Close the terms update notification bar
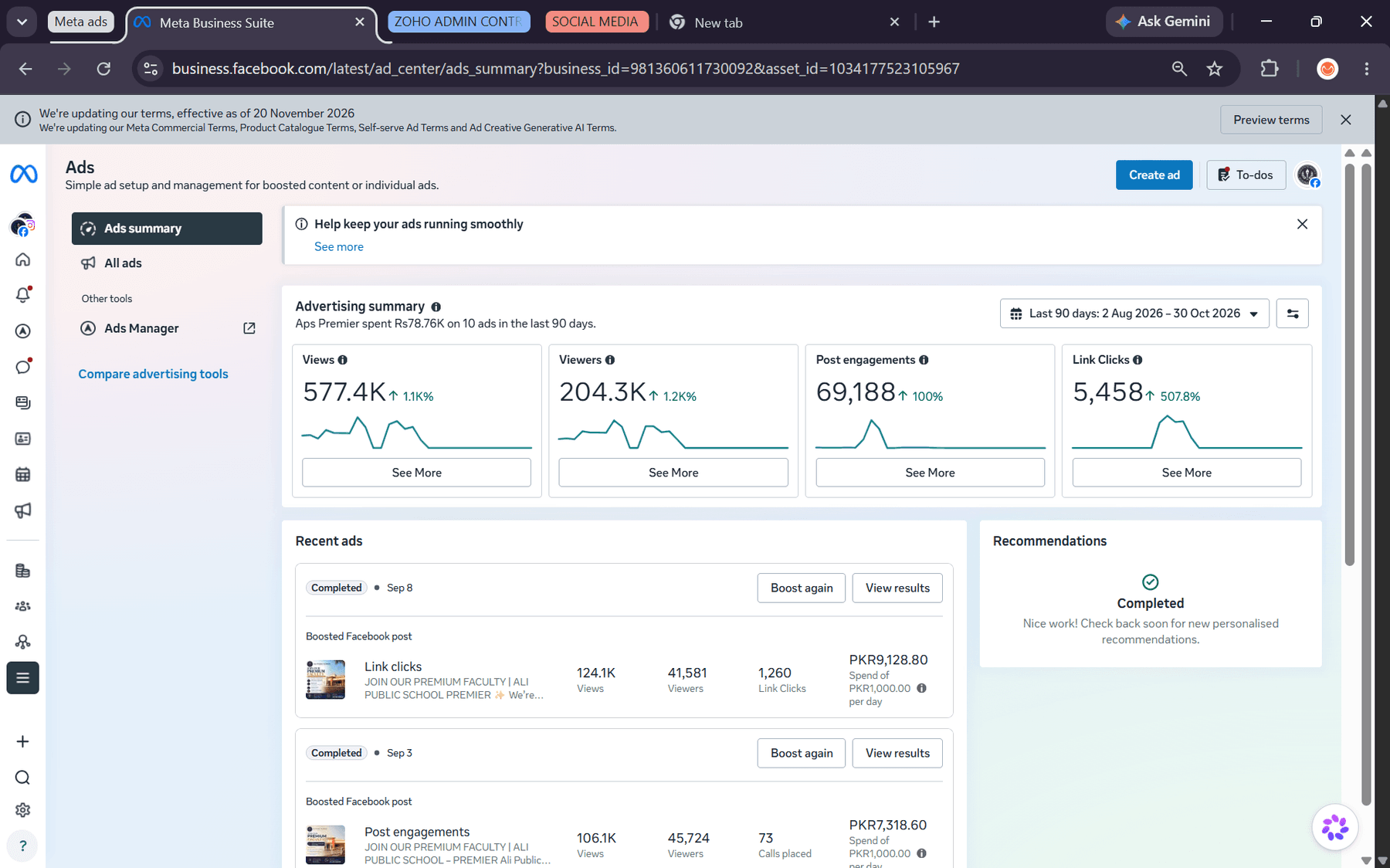1390x868 pixels. [1346, 120]
